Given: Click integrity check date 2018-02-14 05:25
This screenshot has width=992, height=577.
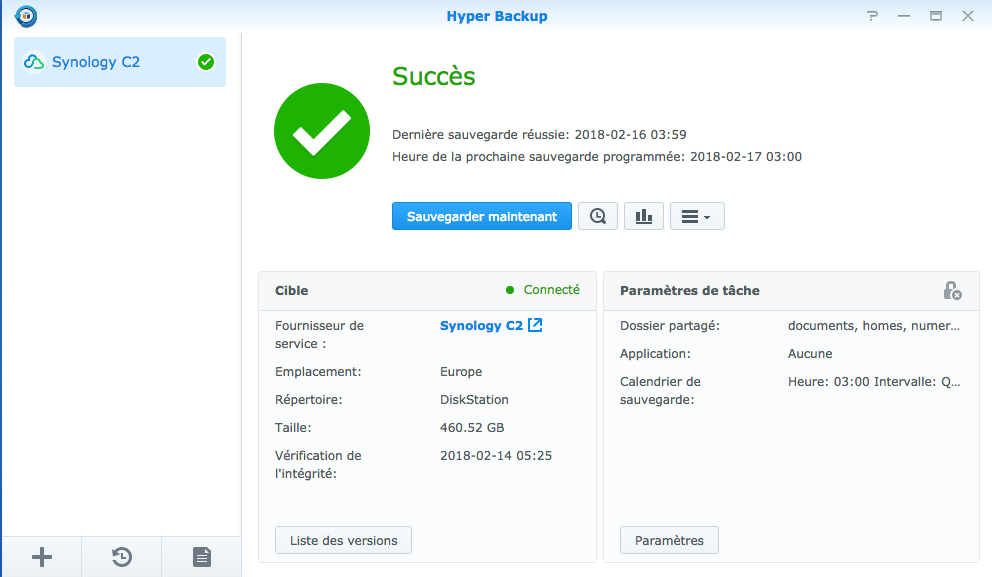Looking at the screenshot, I should click(496, 456).
